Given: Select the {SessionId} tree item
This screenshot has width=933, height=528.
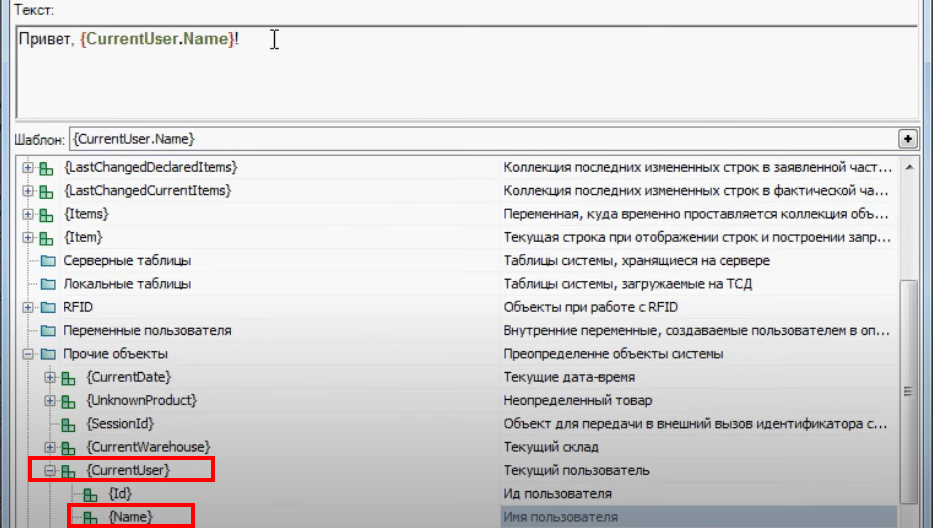Looking at the screenshot, I should point(120,423).
